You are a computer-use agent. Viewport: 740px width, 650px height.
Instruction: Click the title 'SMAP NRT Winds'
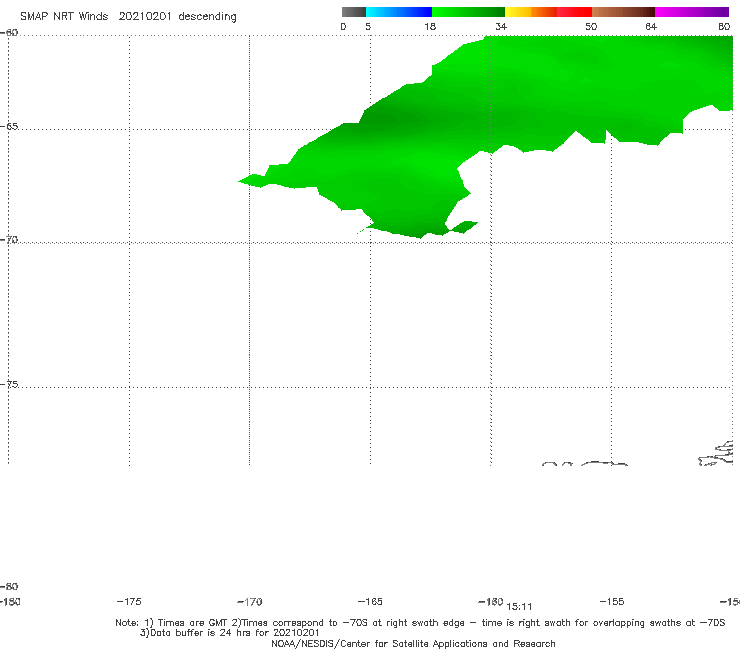(x=64, y=17)
